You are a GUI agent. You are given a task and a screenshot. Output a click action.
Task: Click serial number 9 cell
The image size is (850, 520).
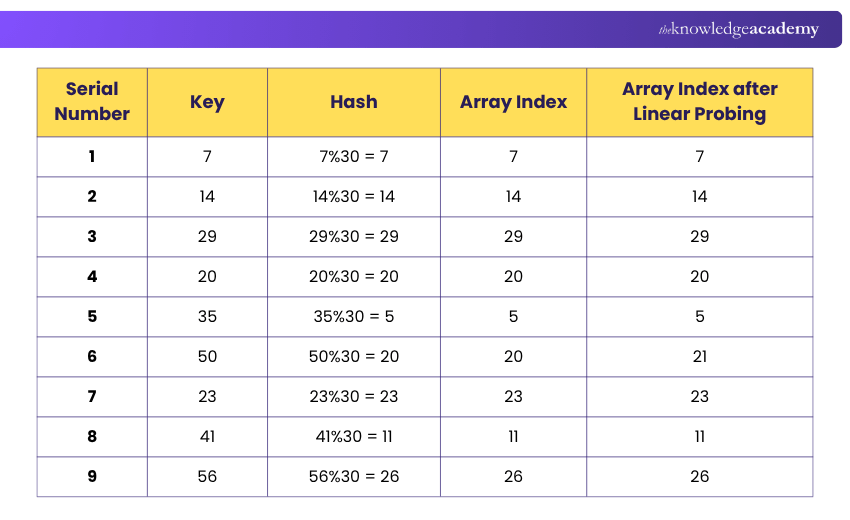coord(92,477)
